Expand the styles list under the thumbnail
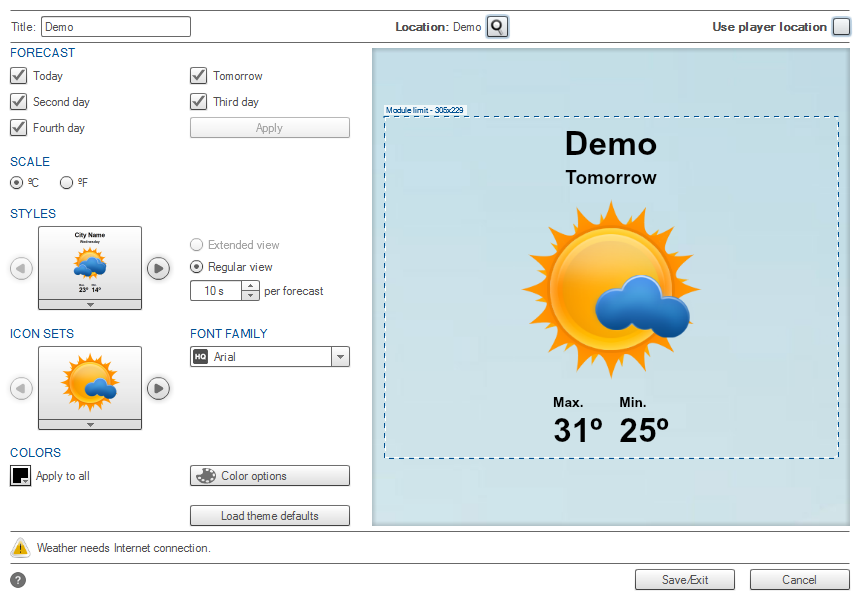Image resolution: width=860 pixels, height=600 pixels. tap(90, 304)
